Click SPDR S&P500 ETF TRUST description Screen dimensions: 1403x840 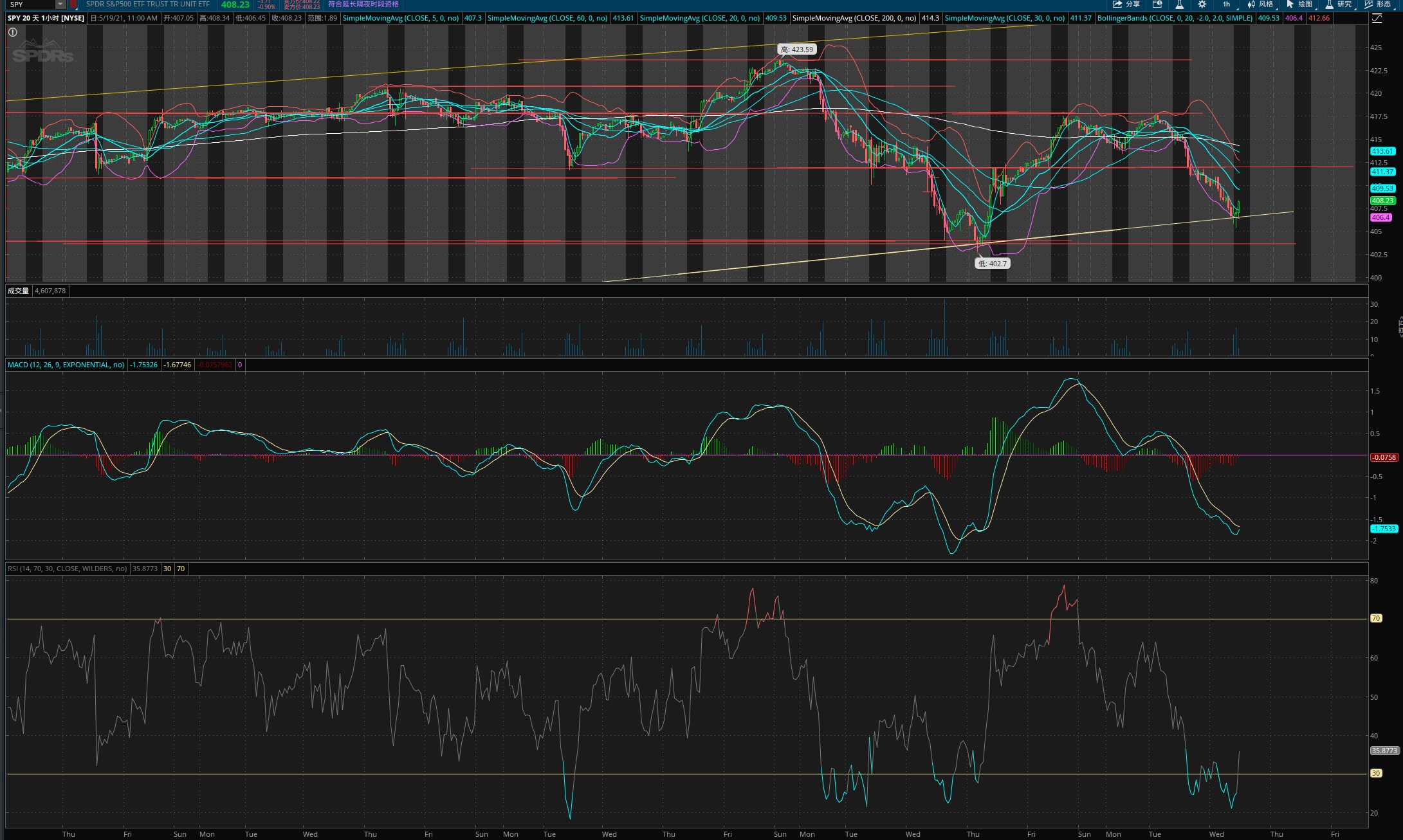(148, 4)
